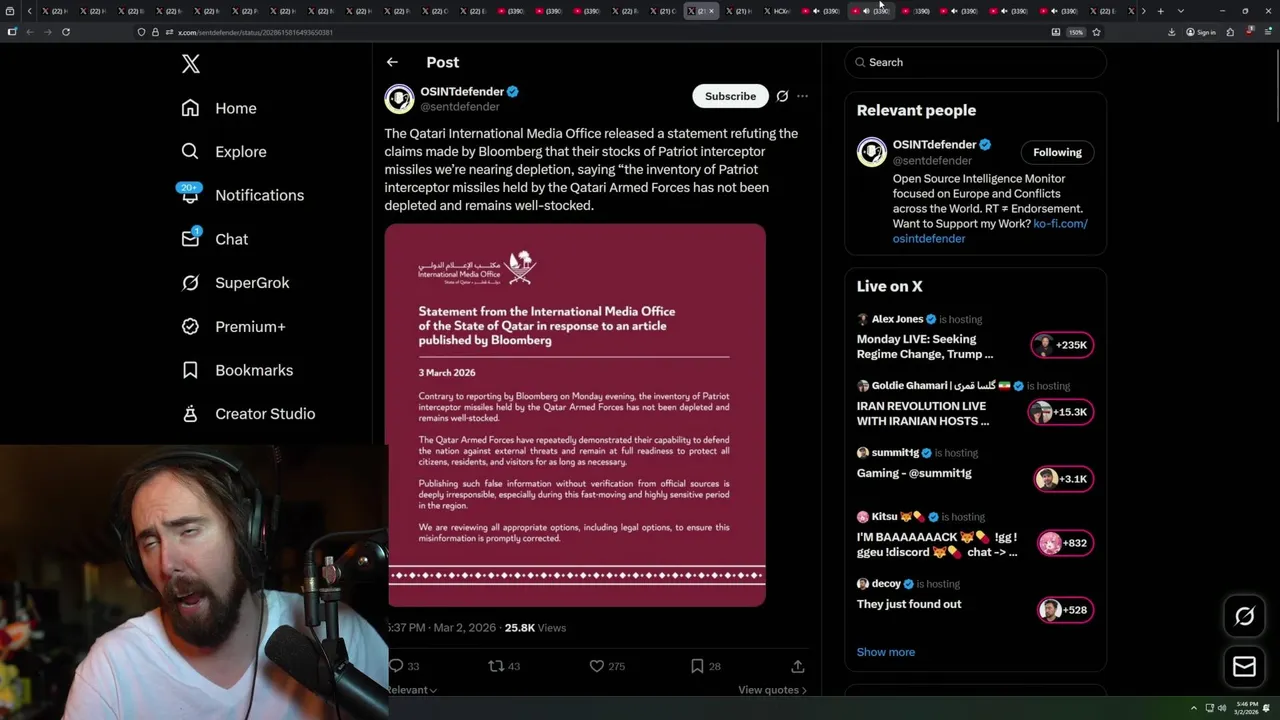1280x720 pixels.
Task: Open decoy's They just found out
Action: (x=909, y=604)
